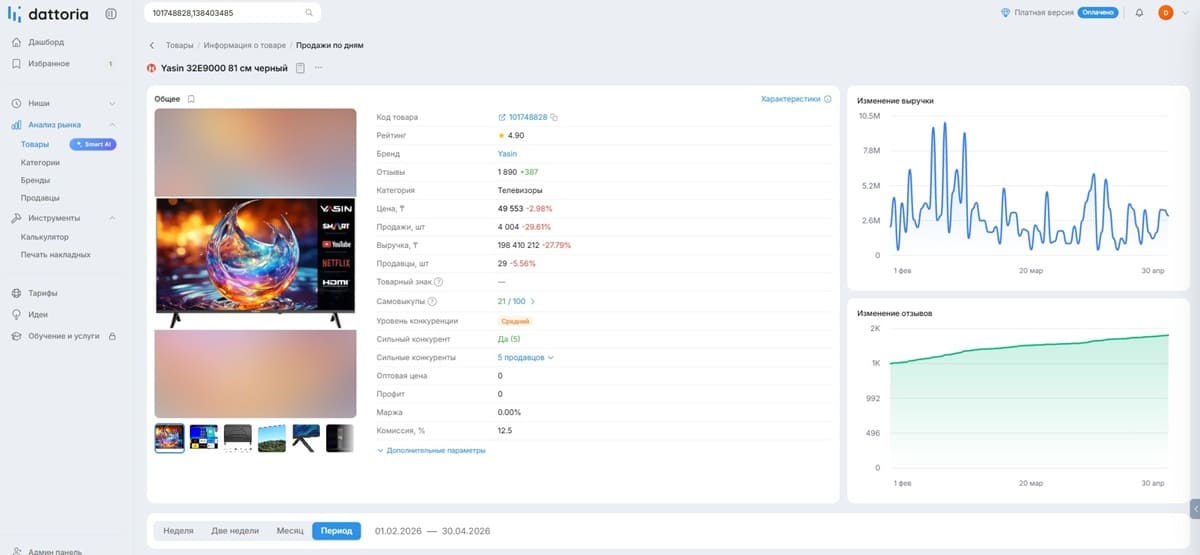The width and height of the screenshot is (1200, 555).
Task: Open the orange user avatar
Action: point(1165,13)
